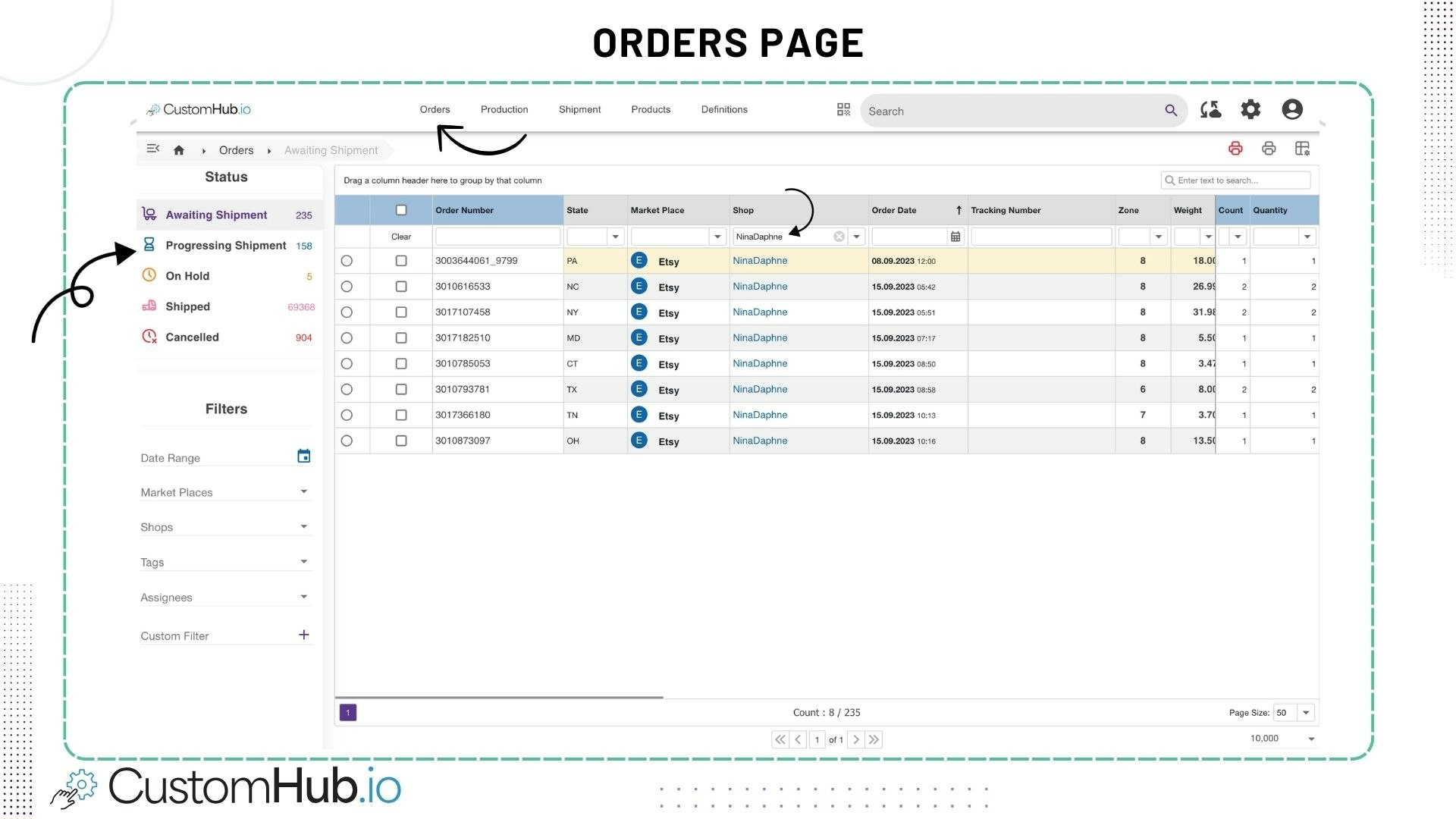Go to the previous page
This screenshot has width=1456, height=819.
(x=798, y=739)
